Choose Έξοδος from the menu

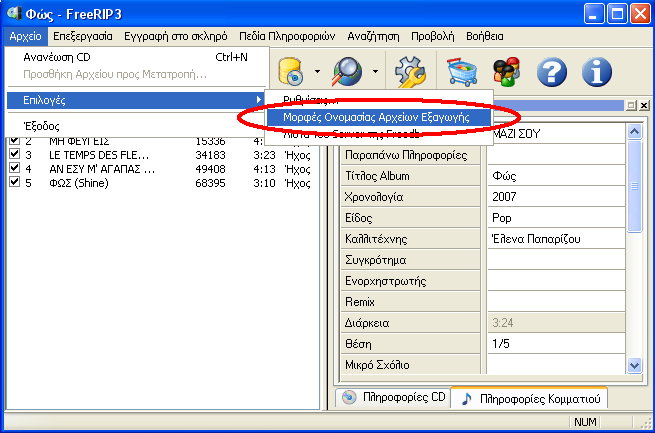pos(136,126)
